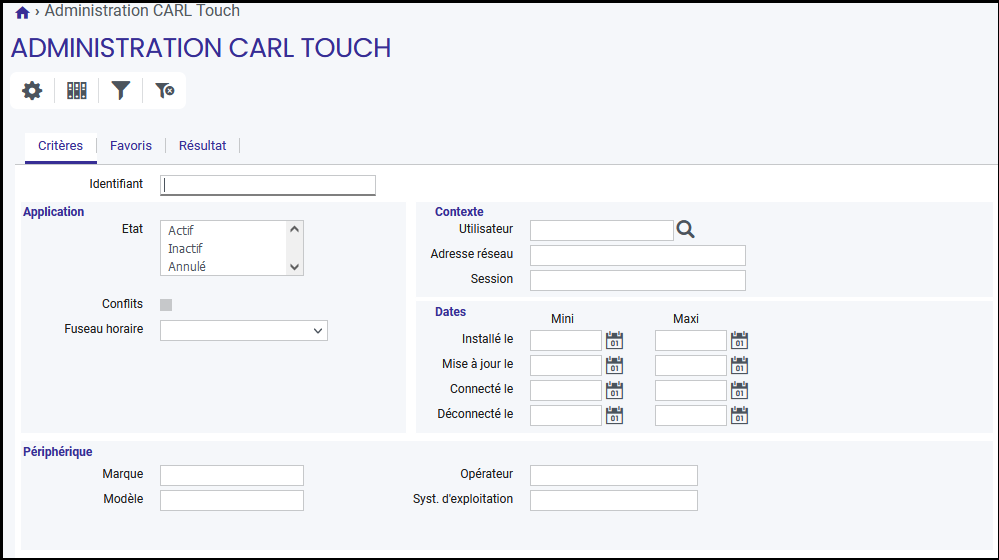Viewport: 999px width, 560px height.
Task: Focus the Marque input field
Action: 232,475
